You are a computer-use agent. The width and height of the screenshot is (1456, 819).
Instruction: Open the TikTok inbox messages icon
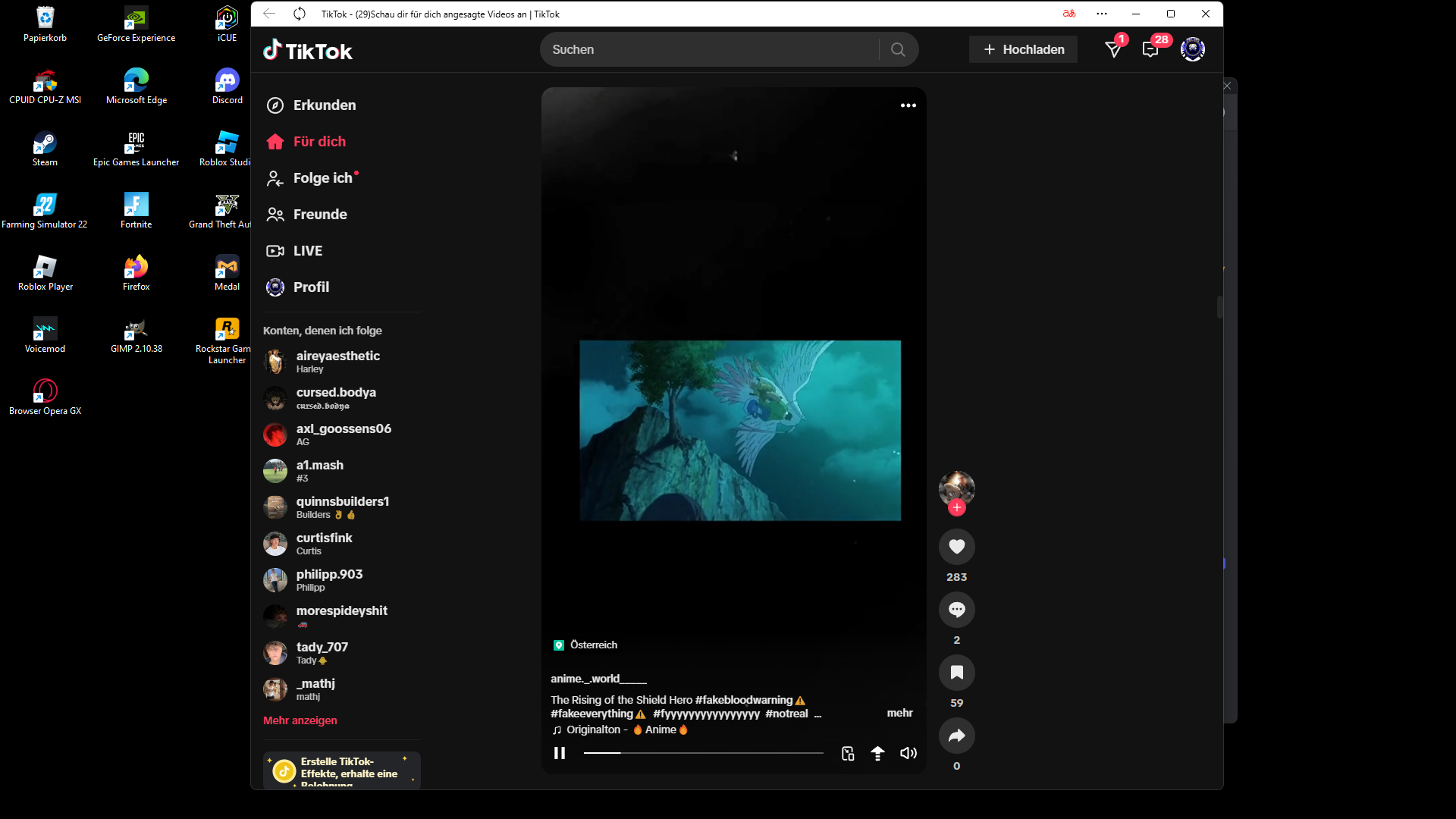click(1150, 49)
